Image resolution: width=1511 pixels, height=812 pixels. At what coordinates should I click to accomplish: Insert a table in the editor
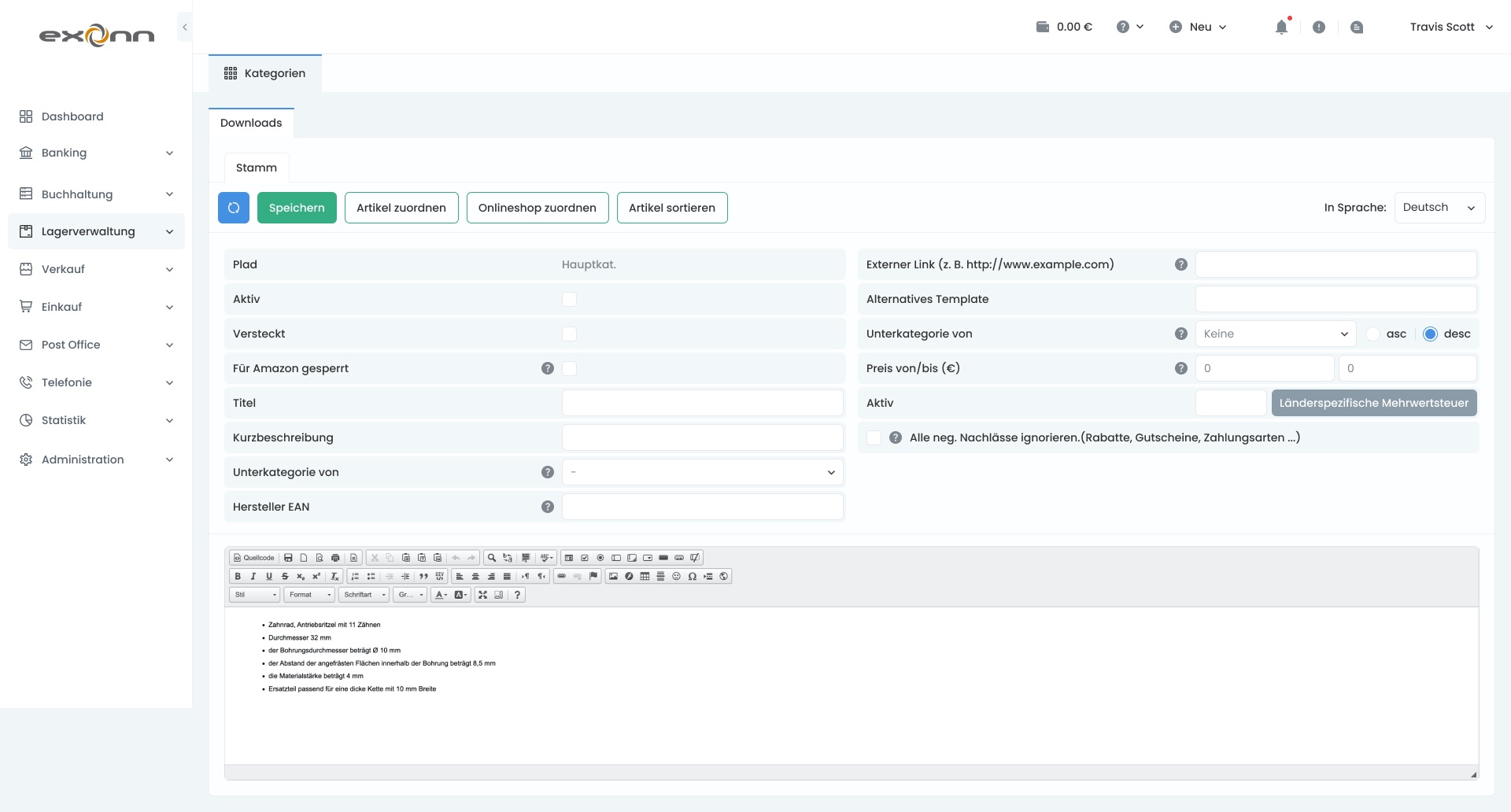645,576
